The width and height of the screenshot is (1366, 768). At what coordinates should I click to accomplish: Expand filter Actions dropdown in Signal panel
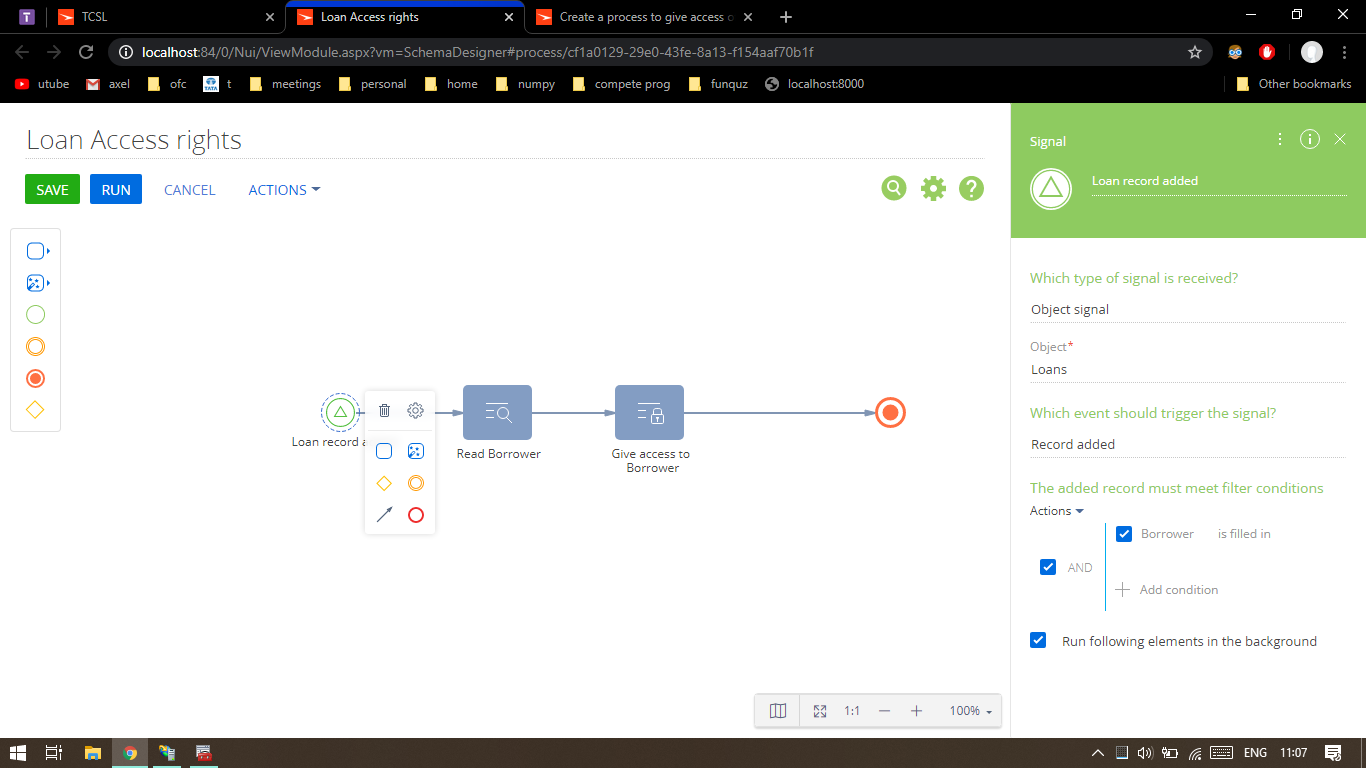[1057, 511]
